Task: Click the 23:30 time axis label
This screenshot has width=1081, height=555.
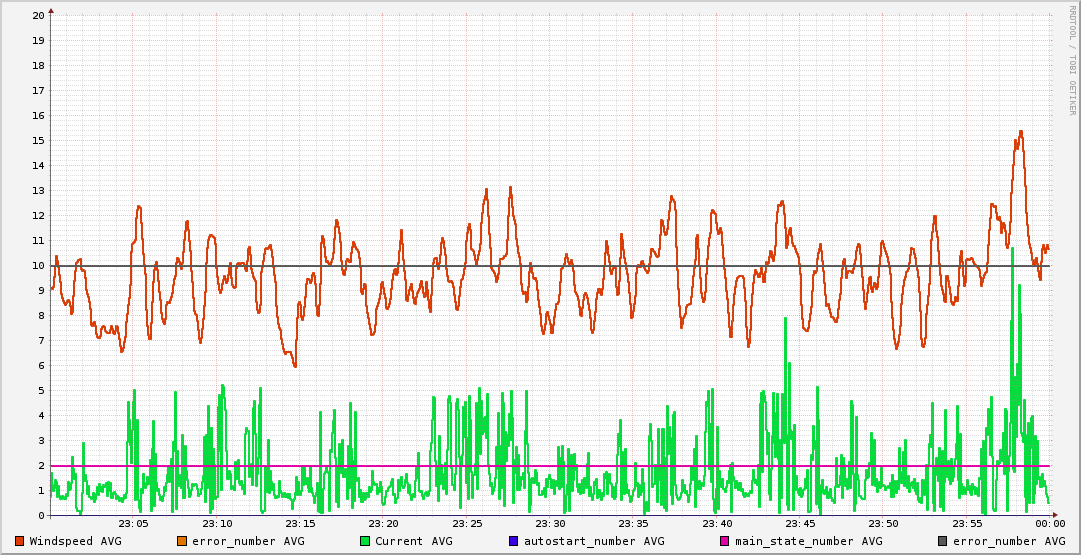Action: click(550, 524)
